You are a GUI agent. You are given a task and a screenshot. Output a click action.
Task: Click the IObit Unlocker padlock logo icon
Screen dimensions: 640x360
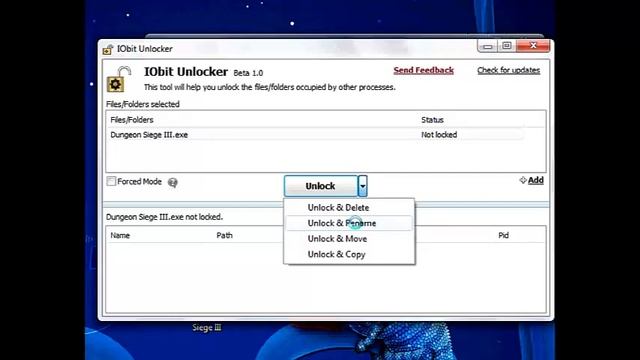119,79
